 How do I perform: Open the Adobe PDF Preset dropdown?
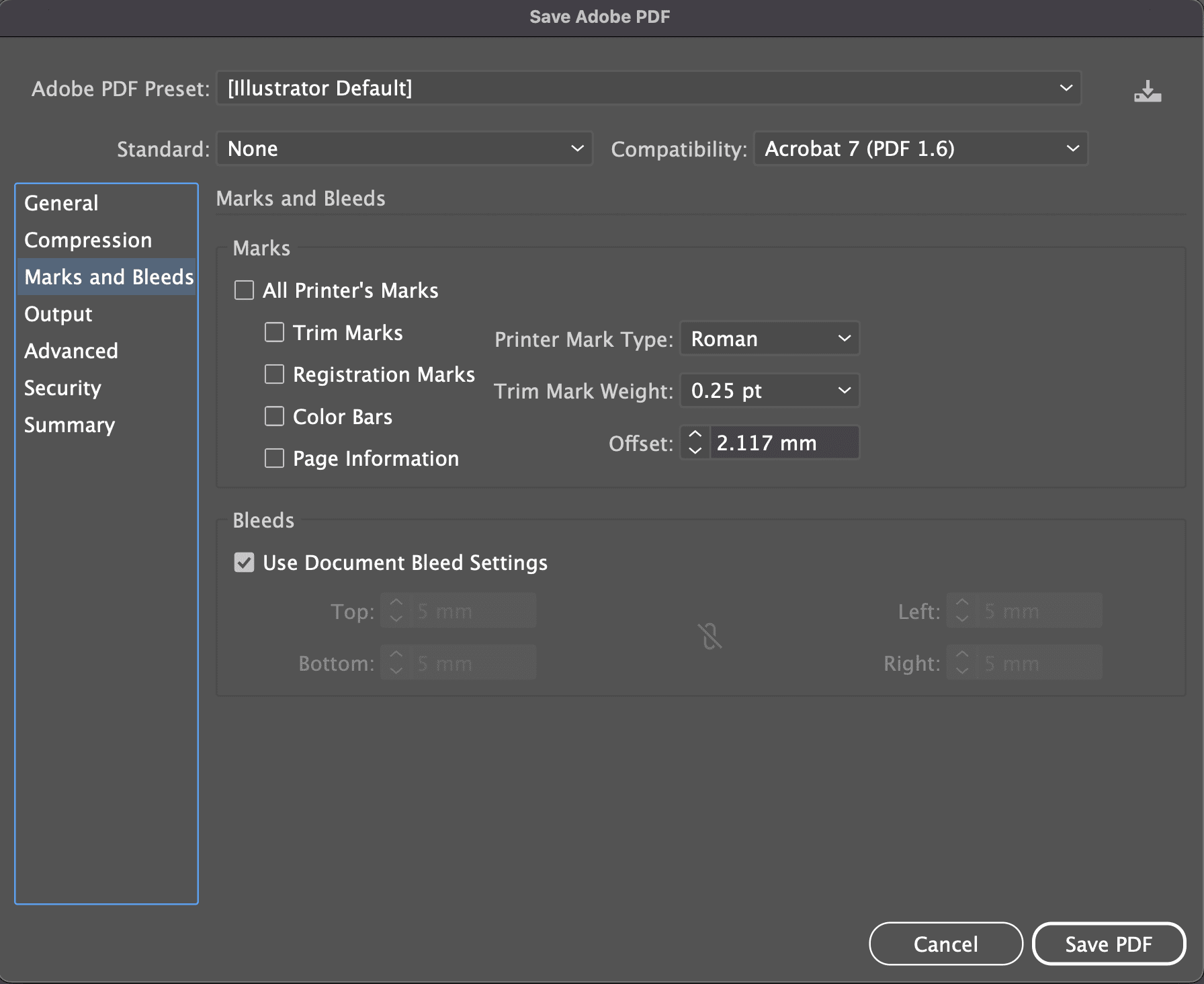coord(649,88)
